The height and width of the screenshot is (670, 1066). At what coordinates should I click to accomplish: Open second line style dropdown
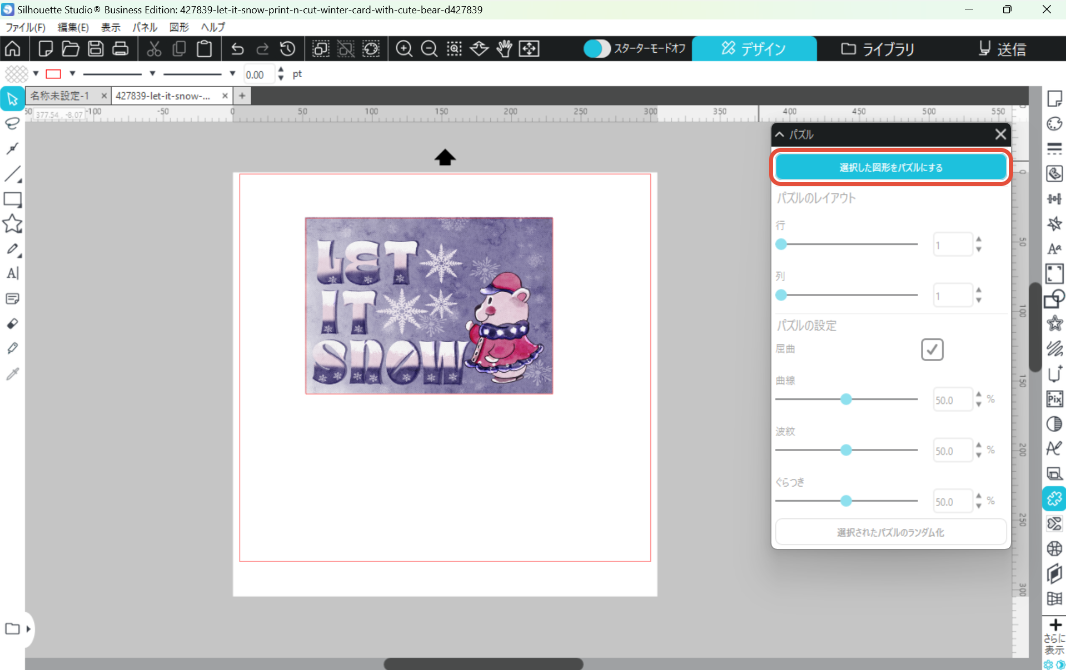tap(232, 73)
